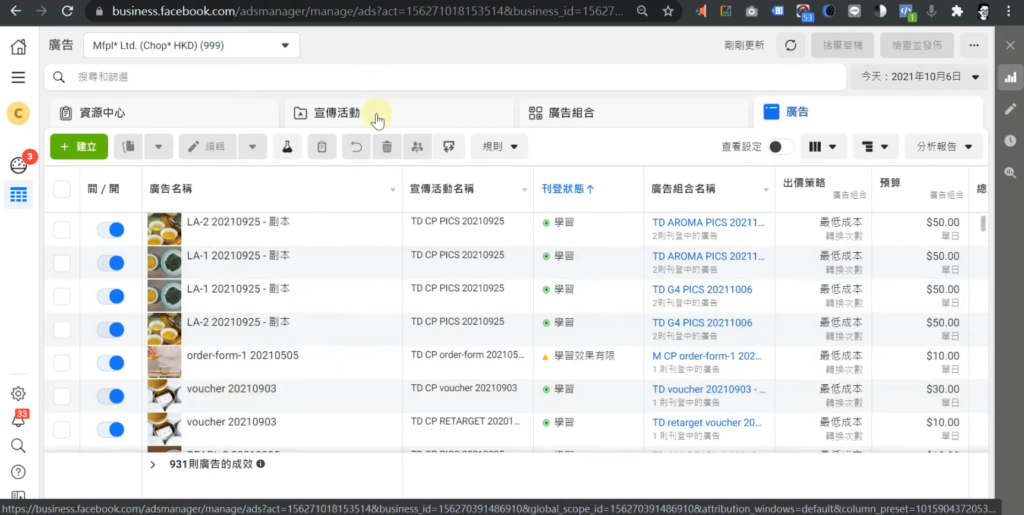This screenshot has height=515, width=1024.
Task: Click the Facebook home icon in the sidebar
Action: 18,47
